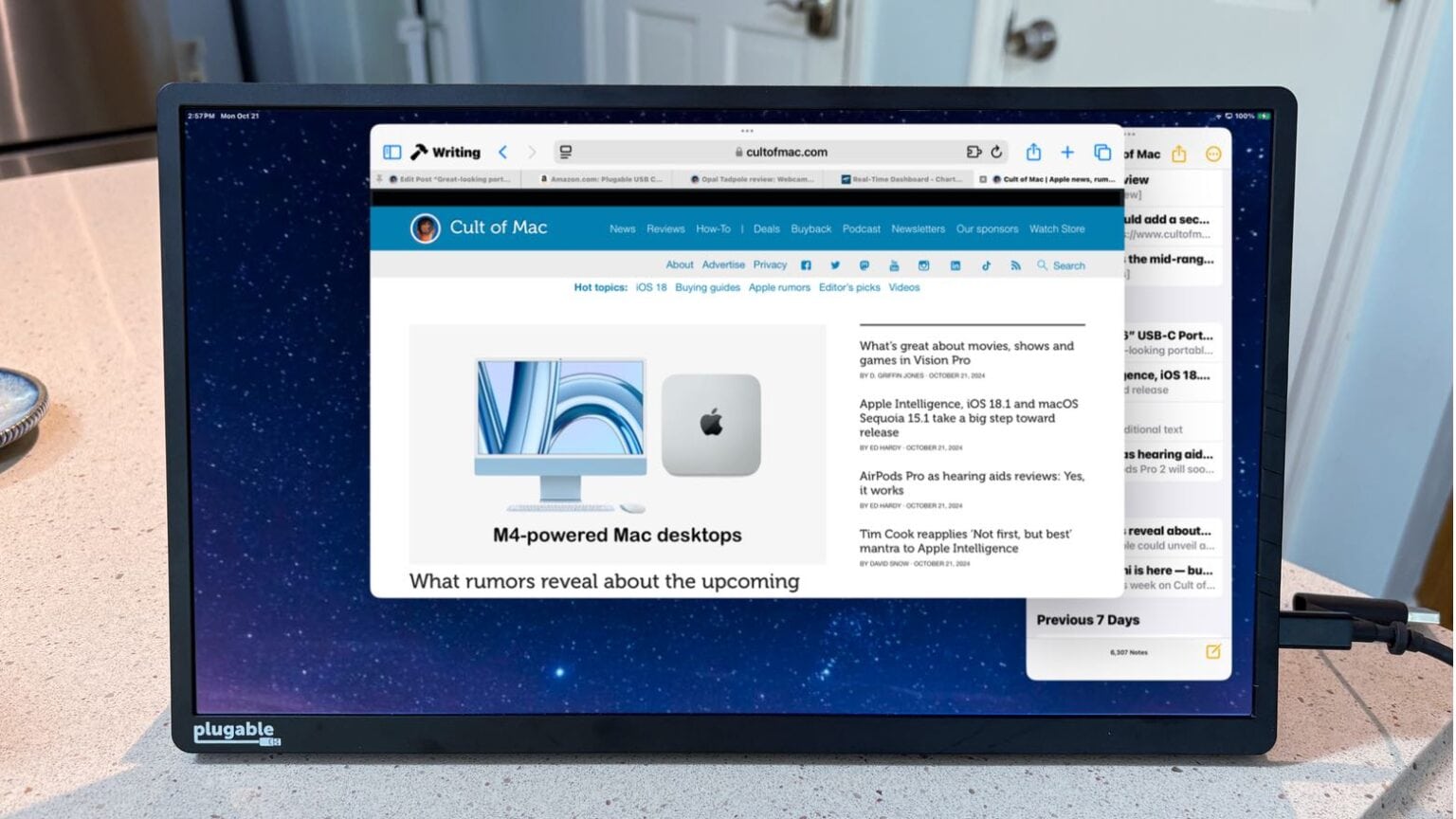The width and height of the screenshot is (1456, 819).
Task: Open Cult of Mac Facebook page
Action: pyautogui.click(x=806, y=266)
